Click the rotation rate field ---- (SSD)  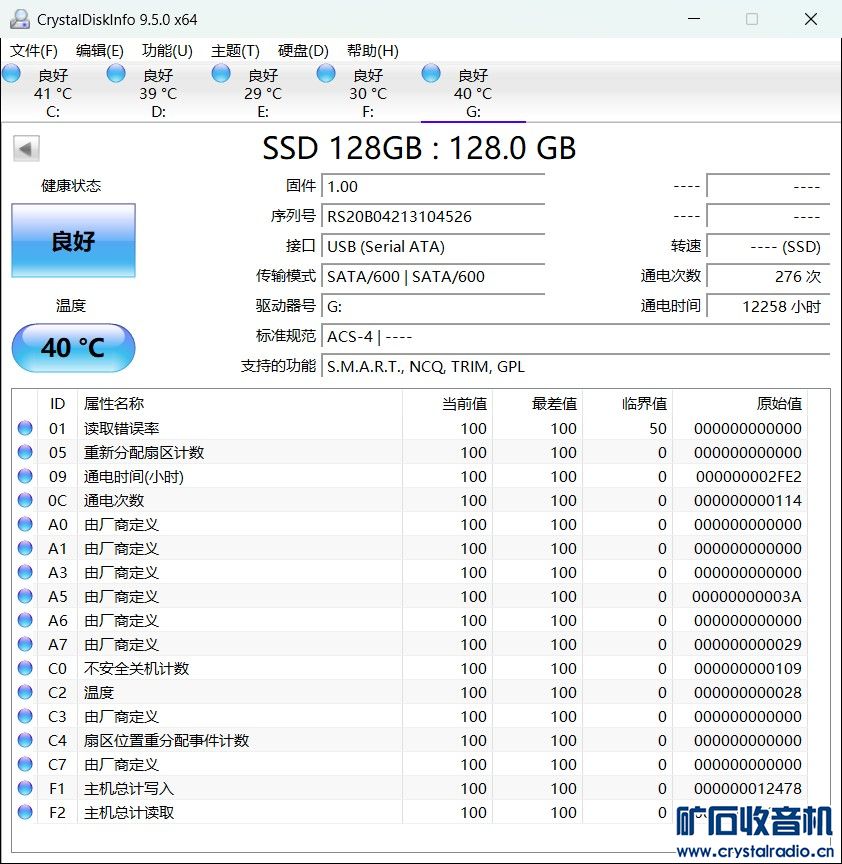click(768, 246)
